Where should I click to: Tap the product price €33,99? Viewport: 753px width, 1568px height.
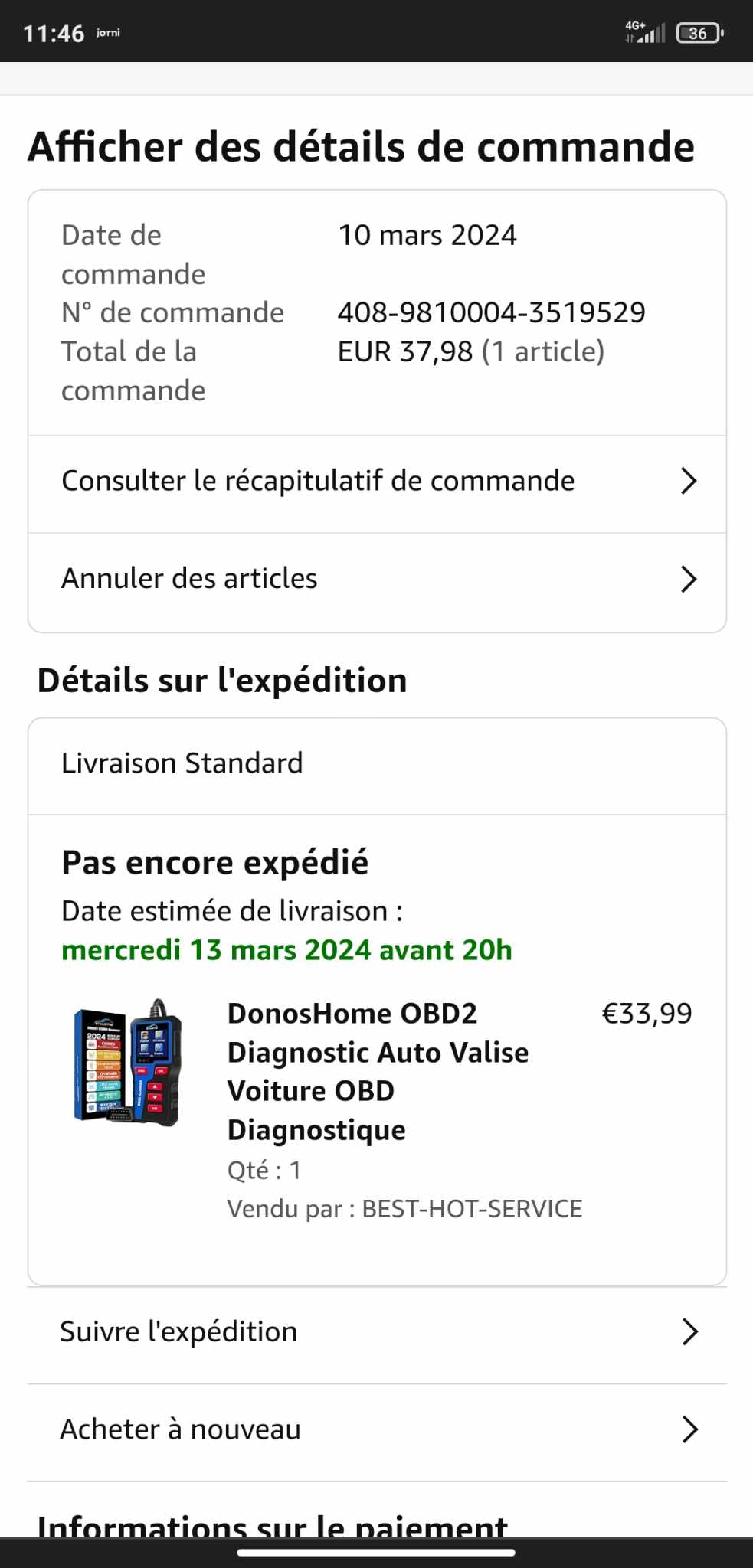647,1014
